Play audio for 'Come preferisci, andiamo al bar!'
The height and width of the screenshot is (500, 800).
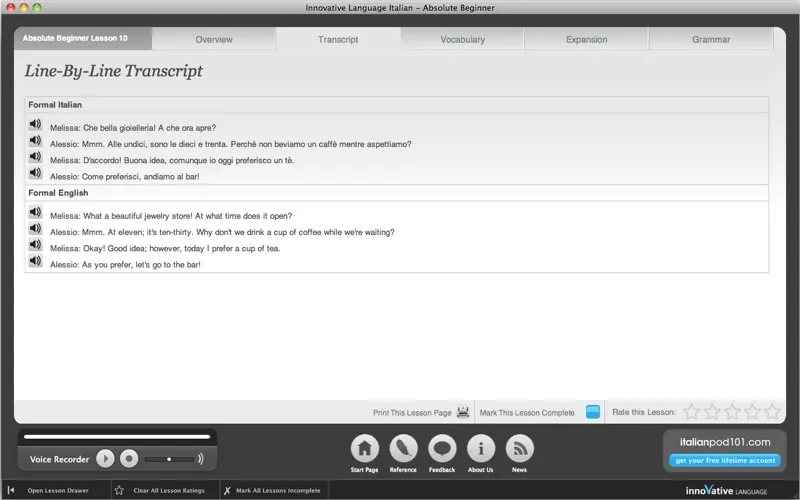(35, 174)
